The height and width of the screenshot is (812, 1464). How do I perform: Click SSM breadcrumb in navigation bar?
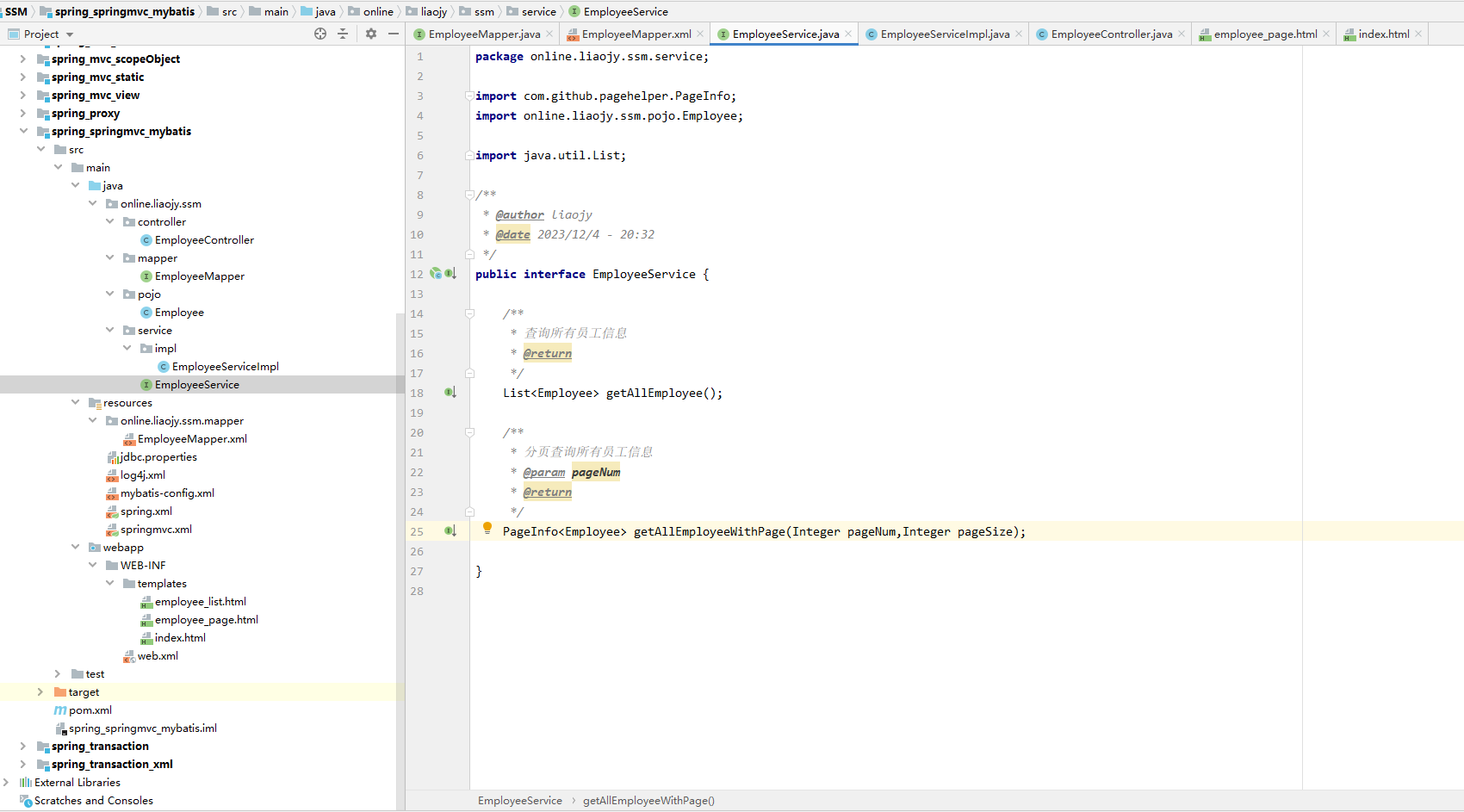[x=16, y=11]
